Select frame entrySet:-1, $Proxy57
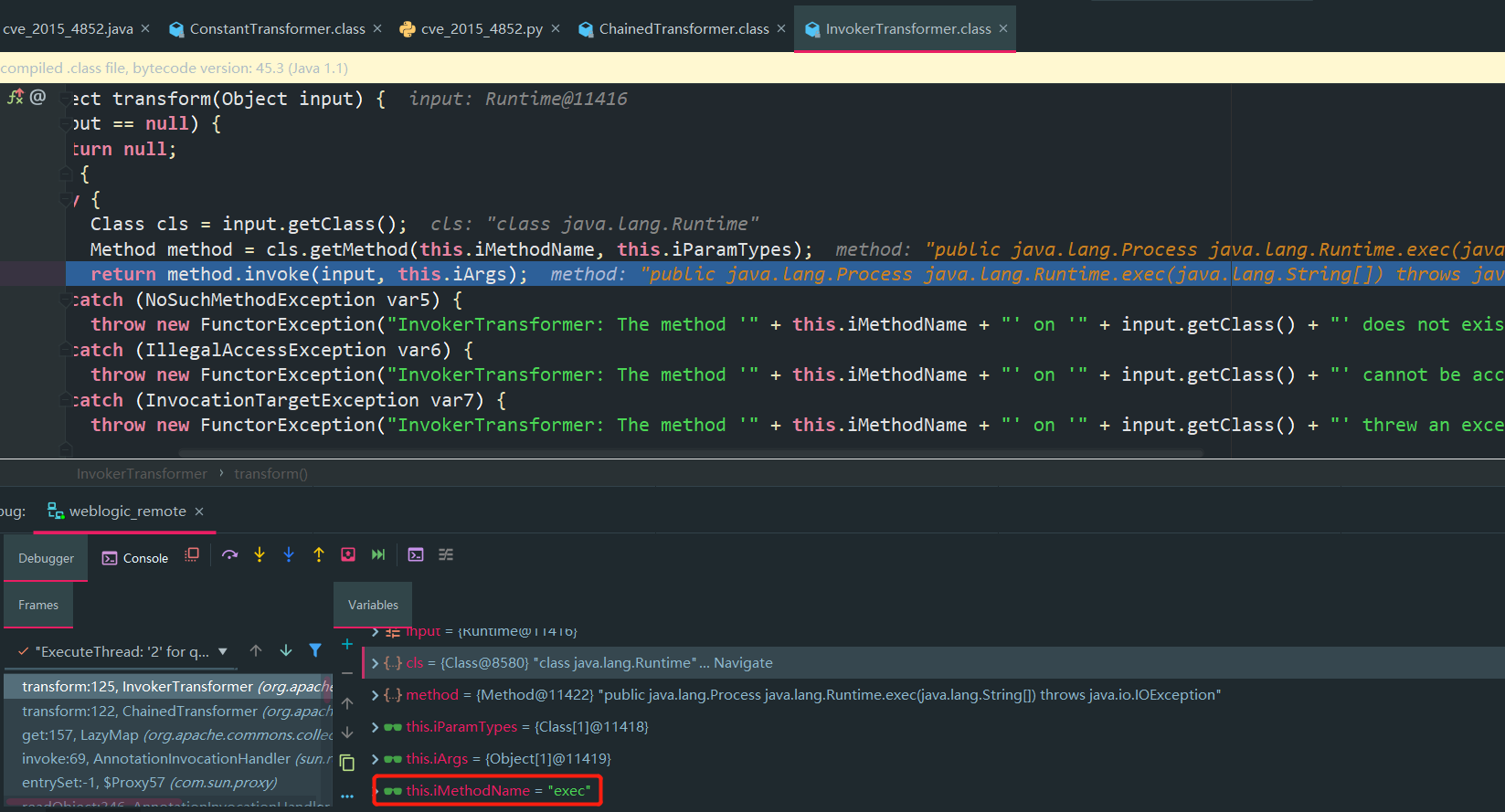The height and width of the screenshot is (812, 1505). pos(169,782)
